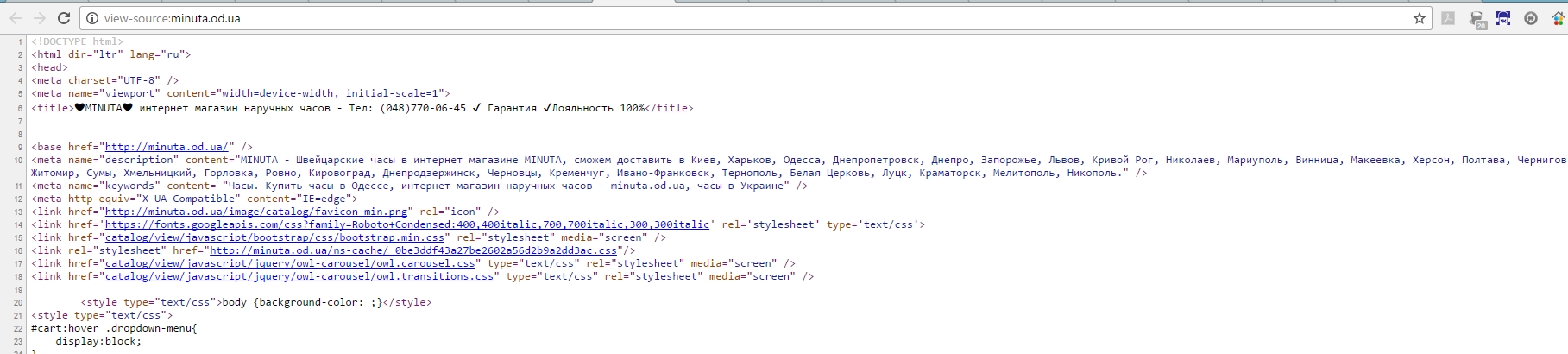Click the title tag text on line 6
1568x354 pixels.
tap(362, 109)
